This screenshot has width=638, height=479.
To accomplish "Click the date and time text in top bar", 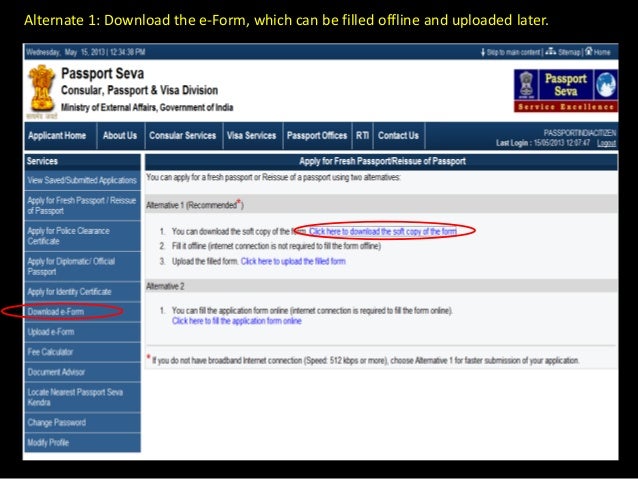I will [x=86, y=52].
